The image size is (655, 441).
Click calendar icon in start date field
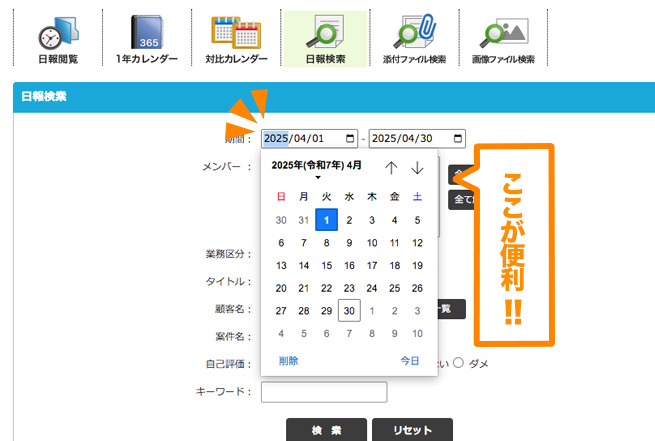tap(350, 138)
